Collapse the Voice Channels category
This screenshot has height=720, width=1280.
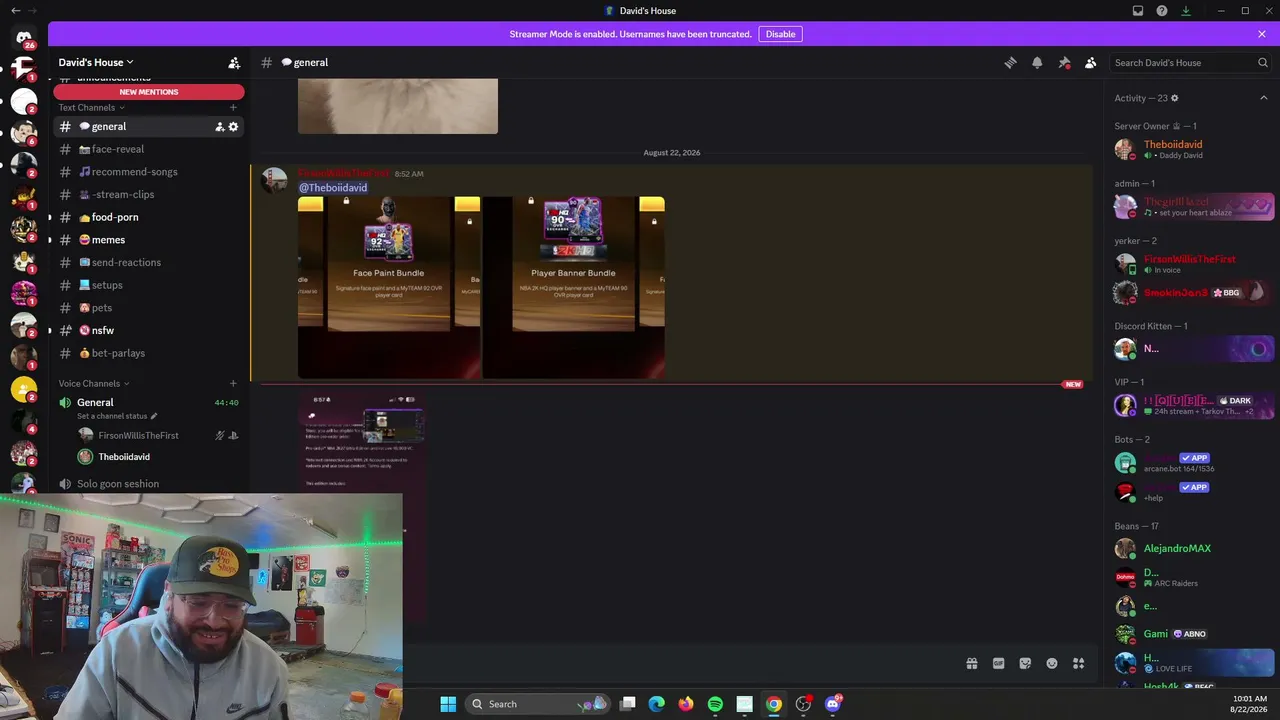(93, 383)
